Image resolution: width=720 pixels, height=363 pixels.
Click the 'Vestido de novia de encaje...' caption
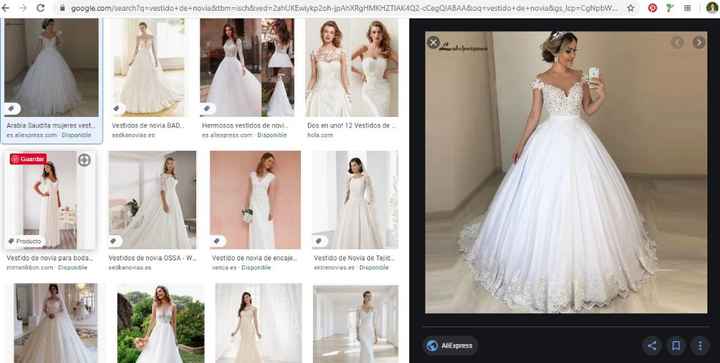tap(254, 258)
